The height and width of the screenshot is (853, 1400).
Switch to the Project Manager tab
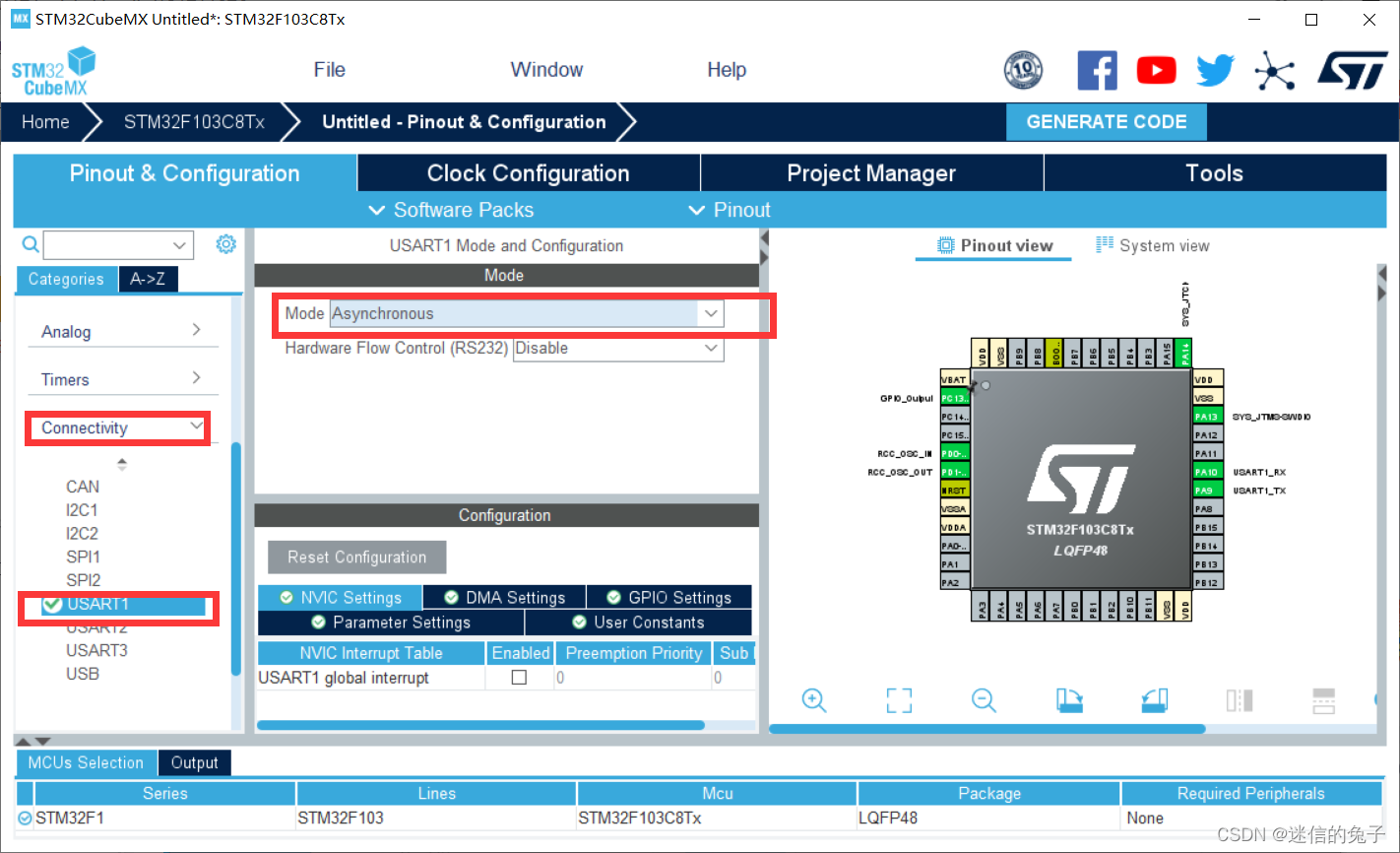coord(871,173)
